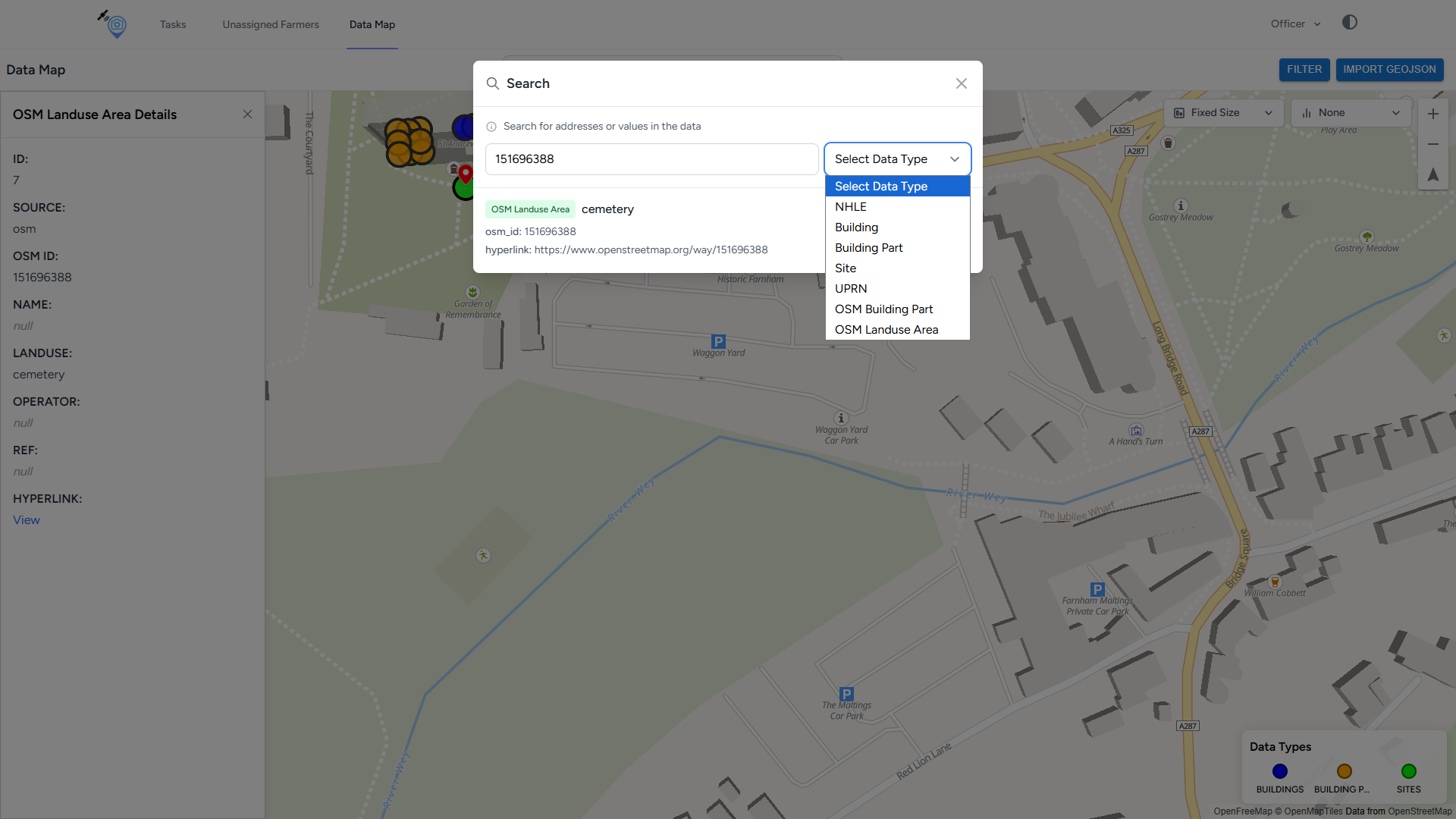Image resolution: width=1456 pixels, height=819 pixels.
Task: Toggle Sites green legend circle
Action: pyautogui.click(x=1408, y=771)
